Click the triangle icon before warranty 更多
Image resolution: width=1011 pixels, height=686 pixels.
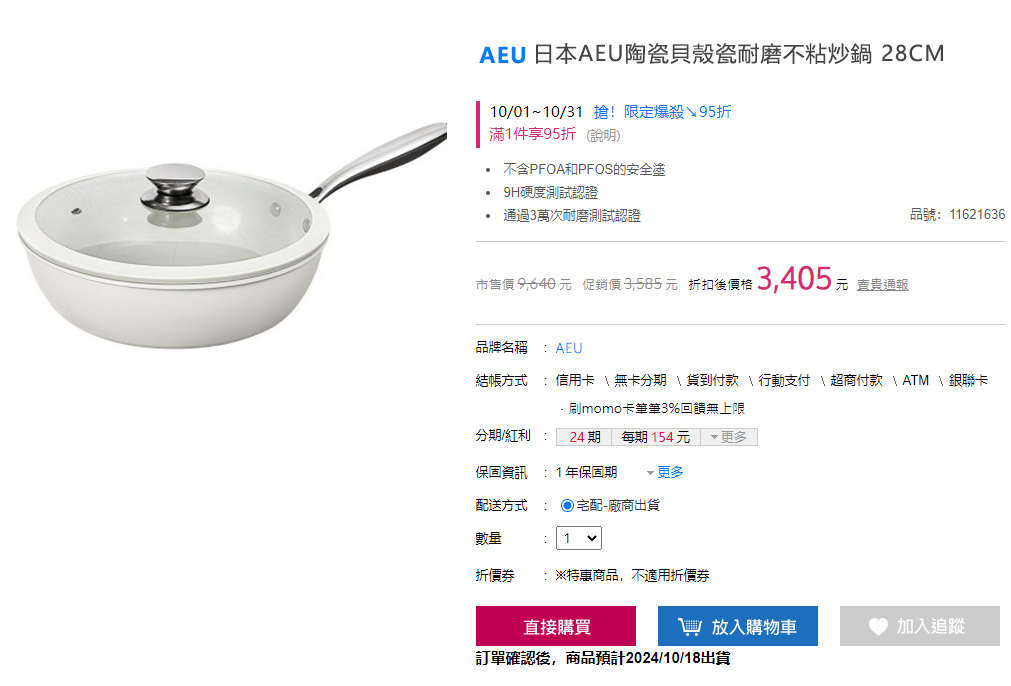650,473
